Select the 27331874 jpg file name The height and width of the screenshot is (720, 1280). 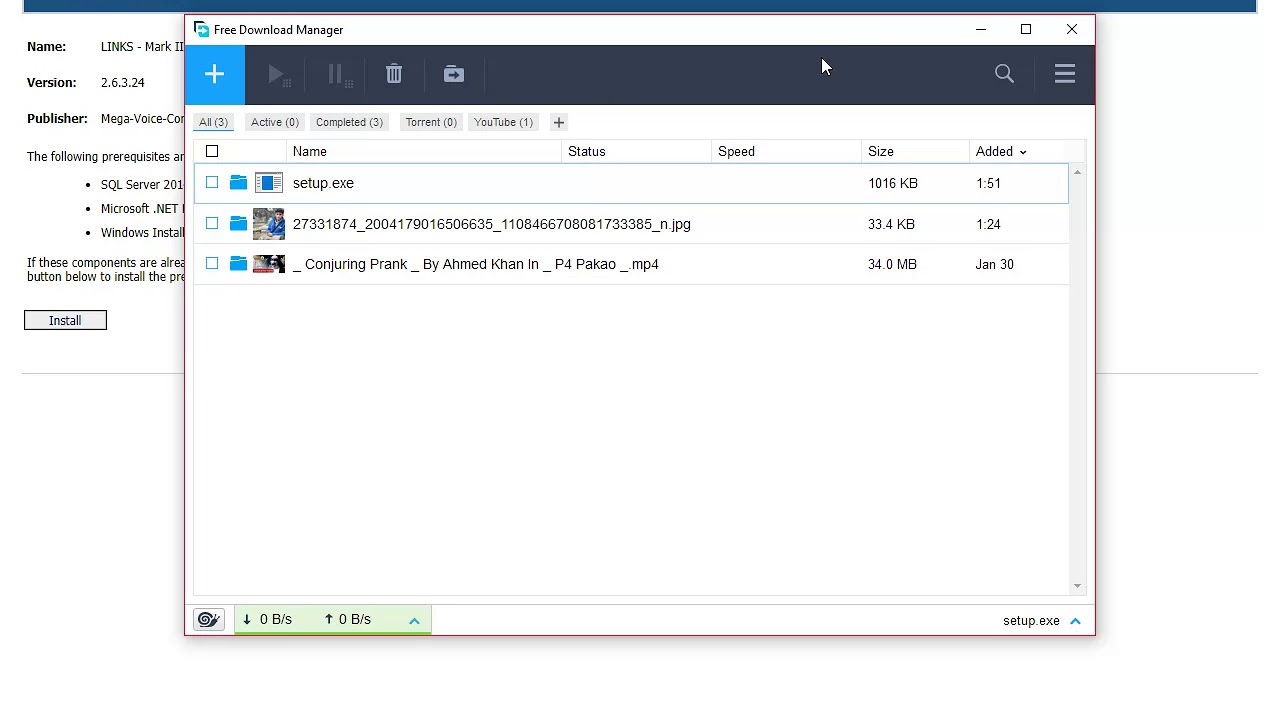tap(491, 224)
